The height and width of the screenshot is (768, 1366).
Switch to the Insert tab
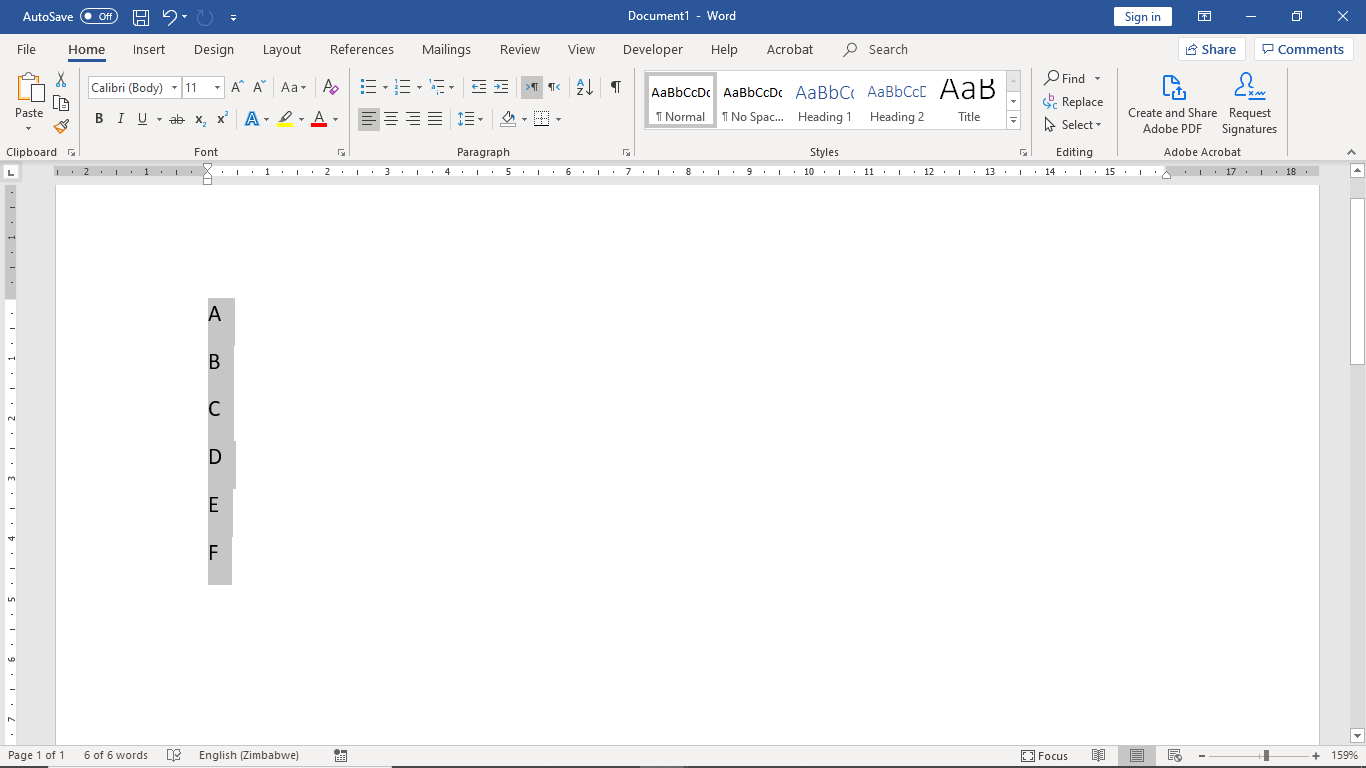tap(149, 49)
